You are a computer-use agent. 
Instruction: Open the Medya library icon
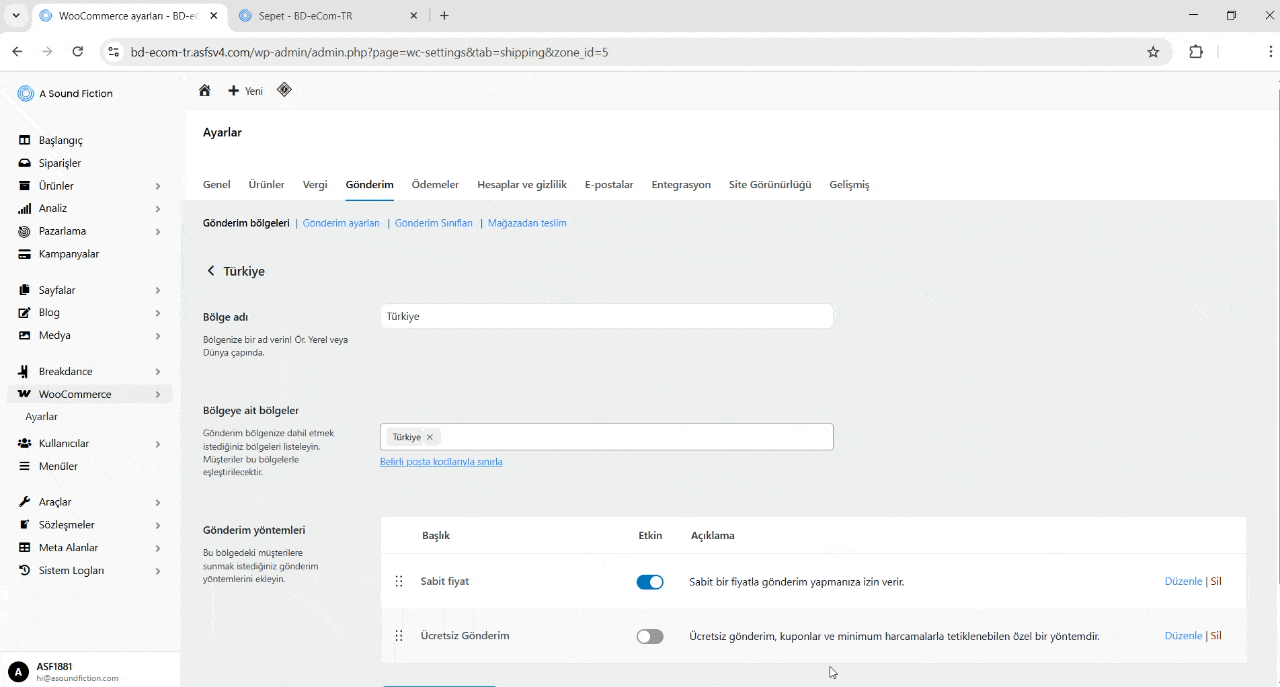click(x=24, y=335)
